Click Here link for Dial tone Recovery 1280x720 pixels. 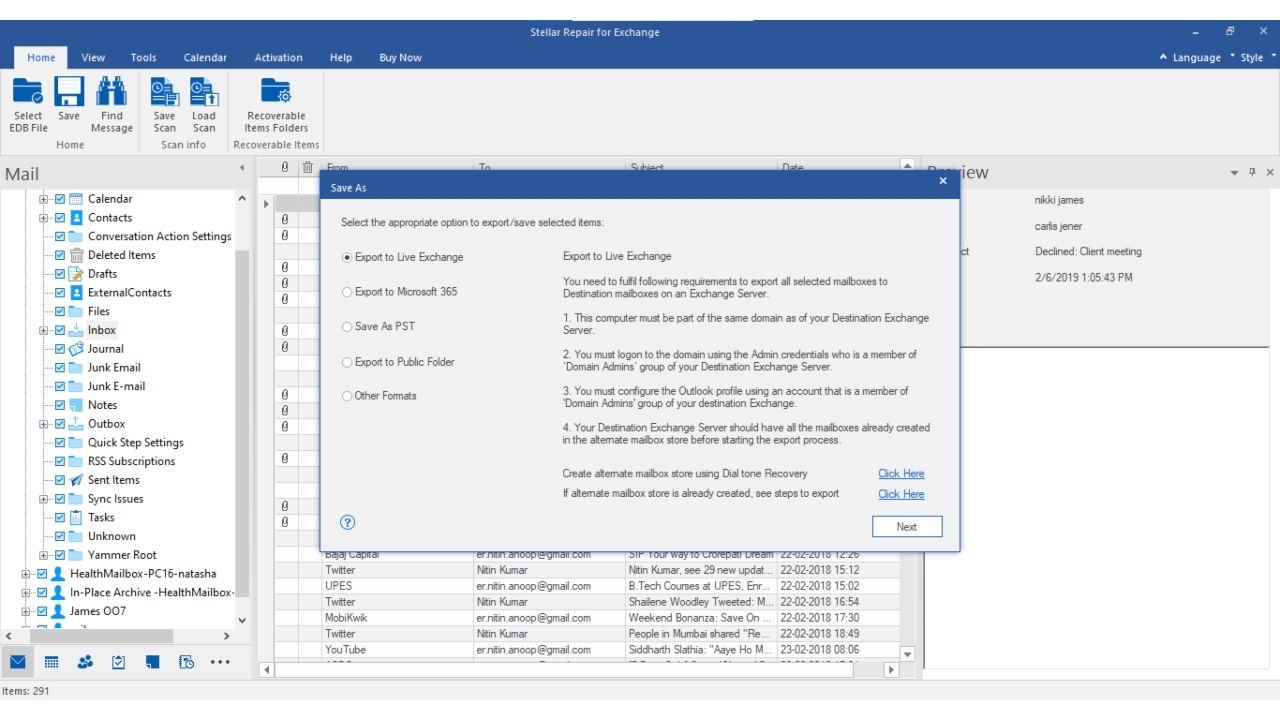pos(901,474)
